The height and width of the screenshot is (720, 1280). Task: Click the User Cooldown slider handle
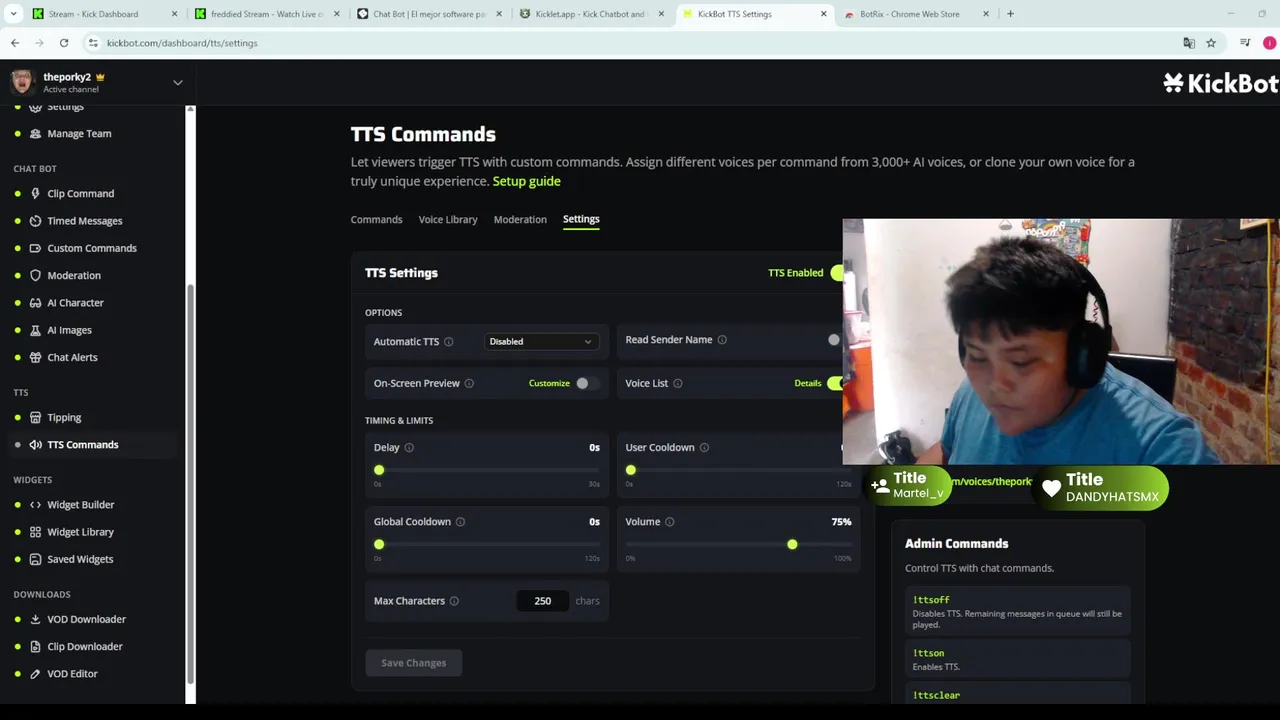pos(631,470)
